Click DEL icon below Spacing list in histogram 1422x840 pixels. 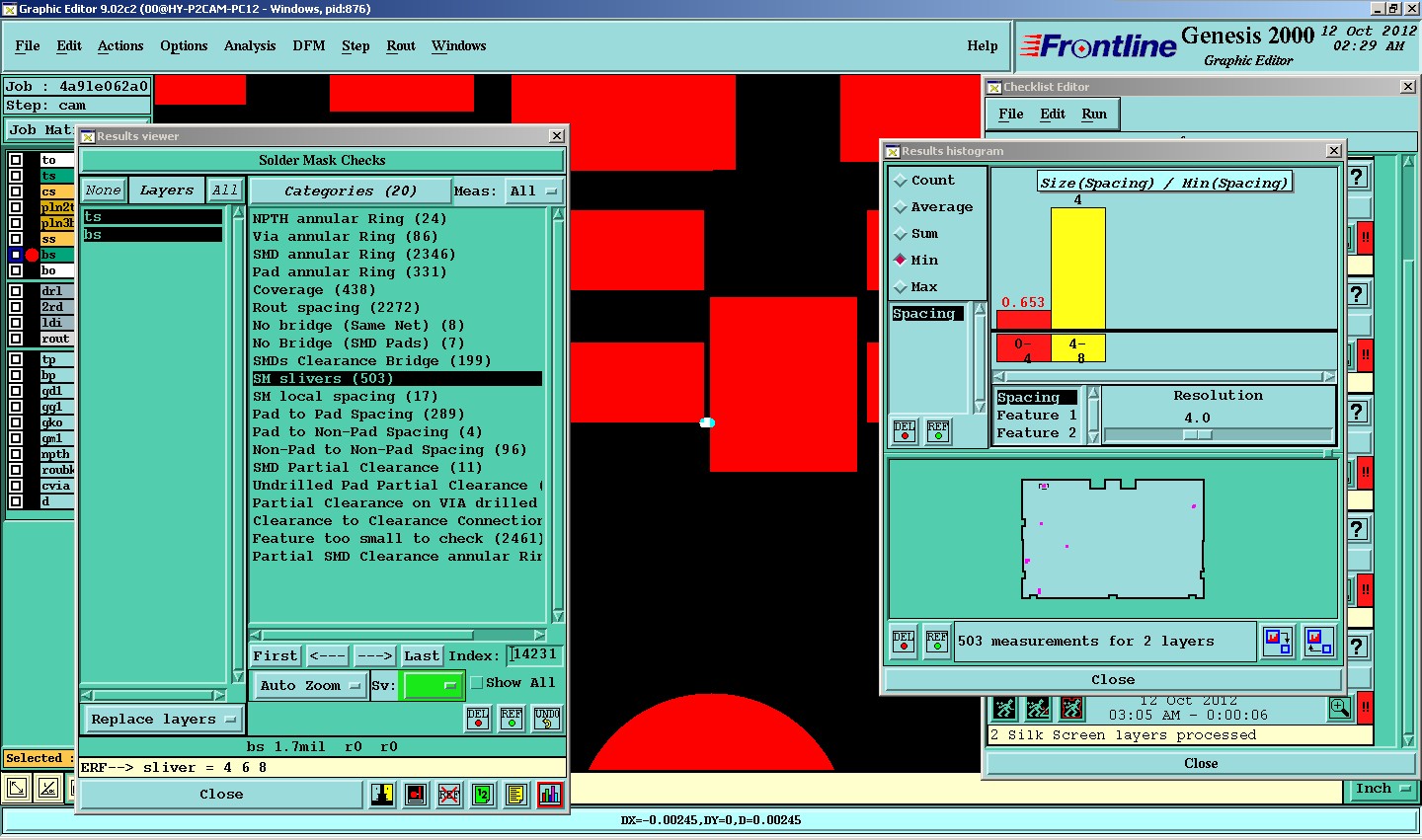pyautogui.click(x=905, y=431)
